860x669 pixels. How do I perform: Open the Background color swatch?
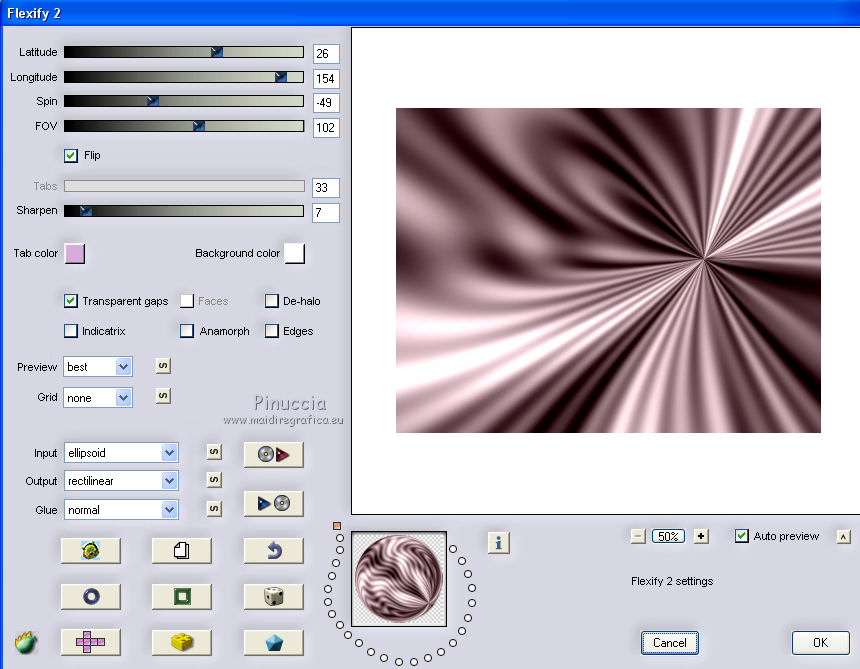pyautogui.click(x=295, y=253)
